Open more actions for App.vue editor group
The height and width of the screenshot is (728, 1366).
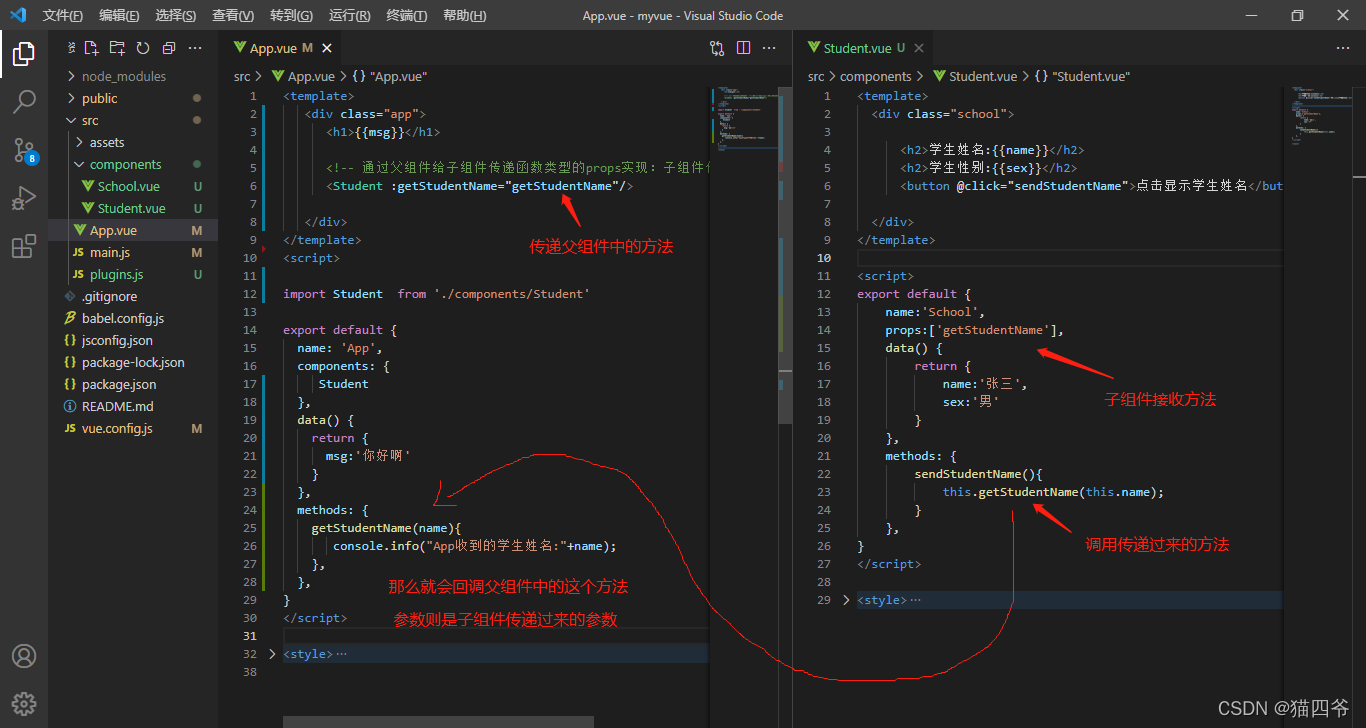(769, 48)
